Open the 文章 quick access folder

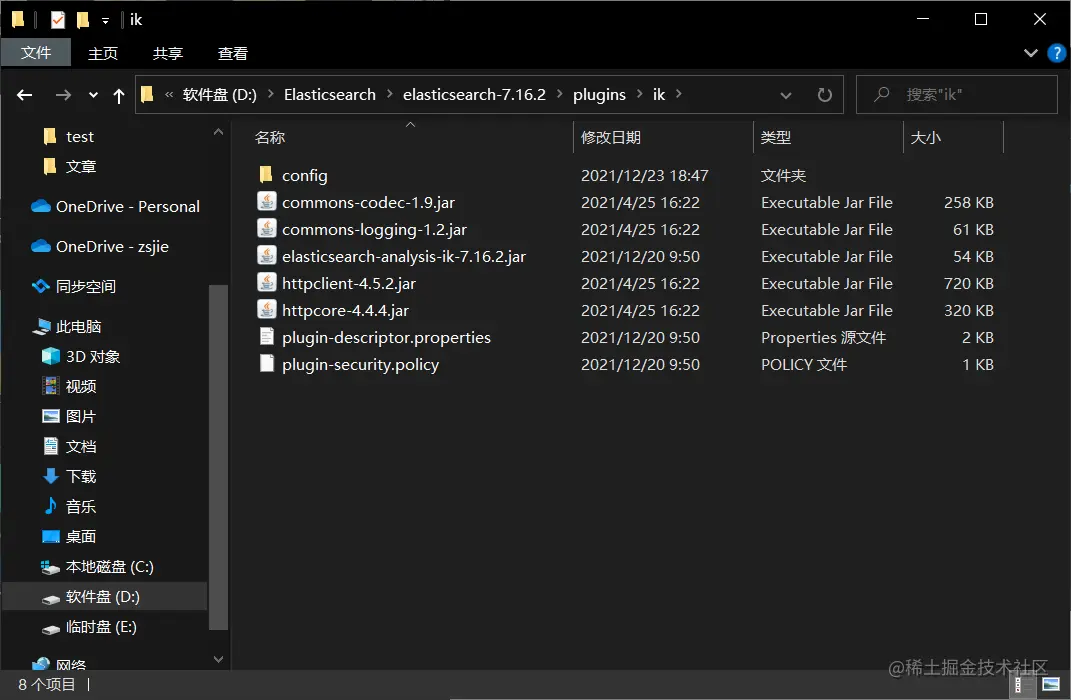pyautogui.click(x=70, y=167)
